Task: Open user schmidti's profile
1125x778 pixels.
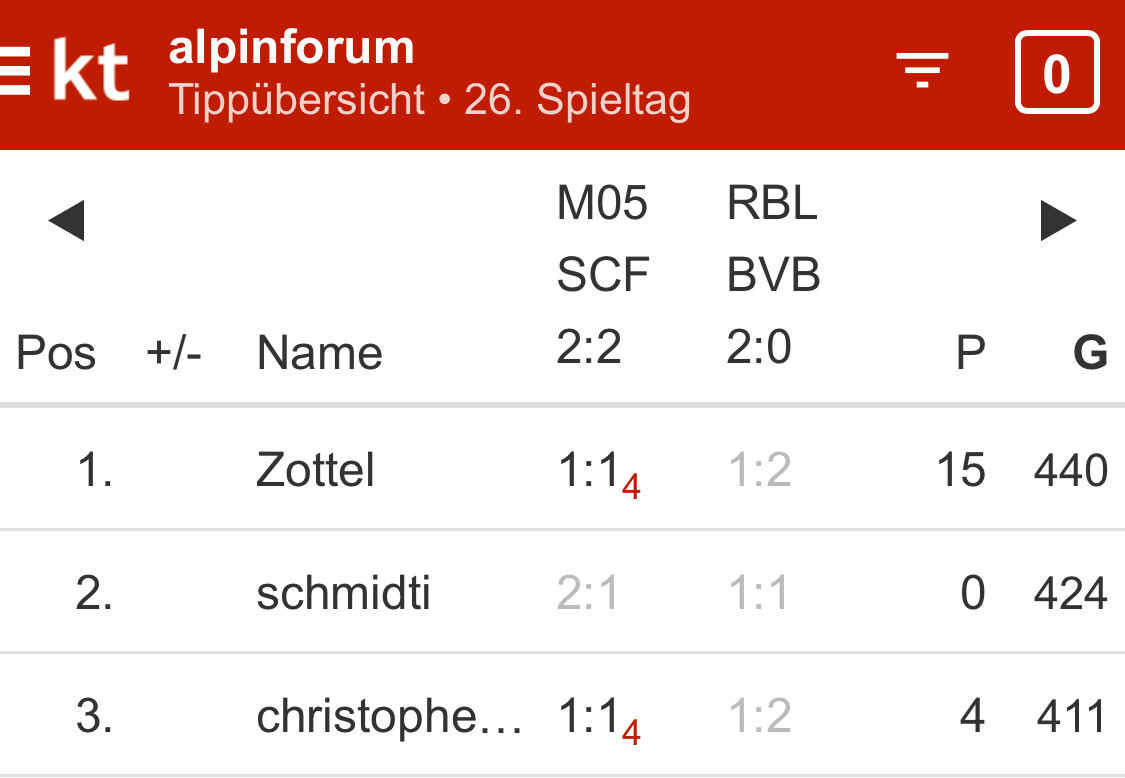Action: 343,594
